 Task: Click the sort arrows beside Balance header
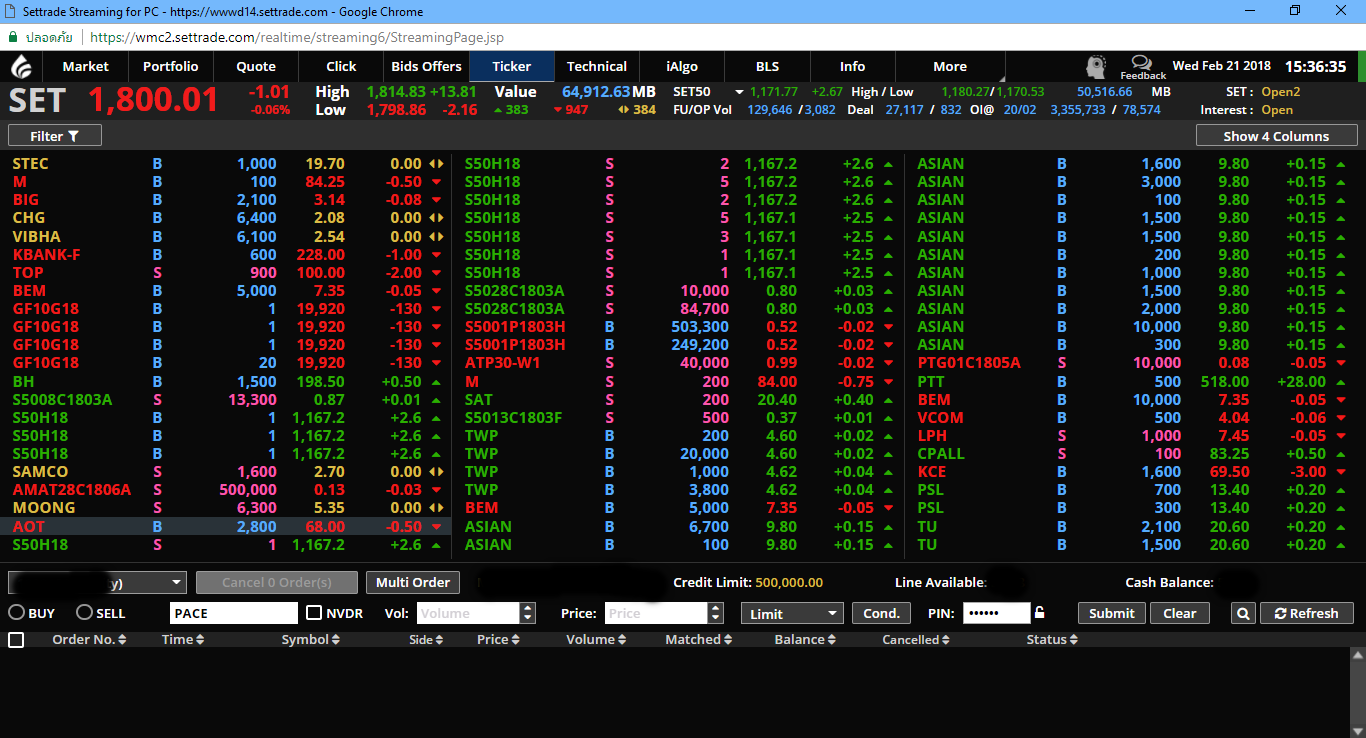tap(832, 640)
